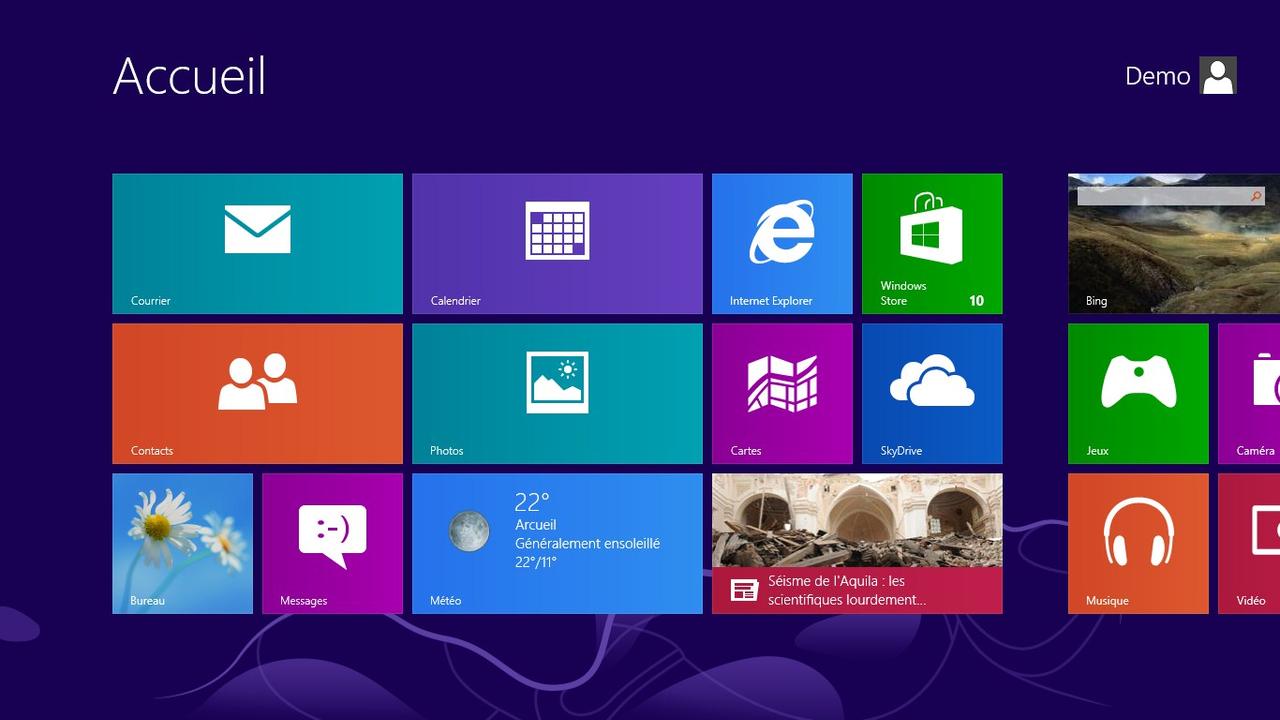Open the SkyDrive cloud tile
Image resolution: width=1280 pixels, height=720 pixels.
[x=932, y=393]
